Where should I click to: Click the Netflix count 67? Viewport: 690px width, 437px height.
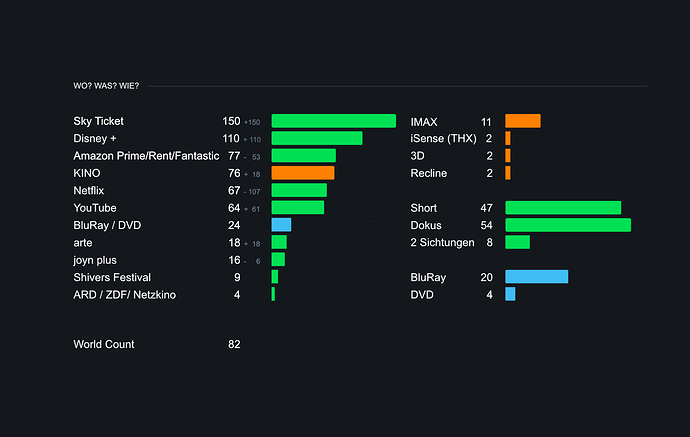tap(234, 191)
